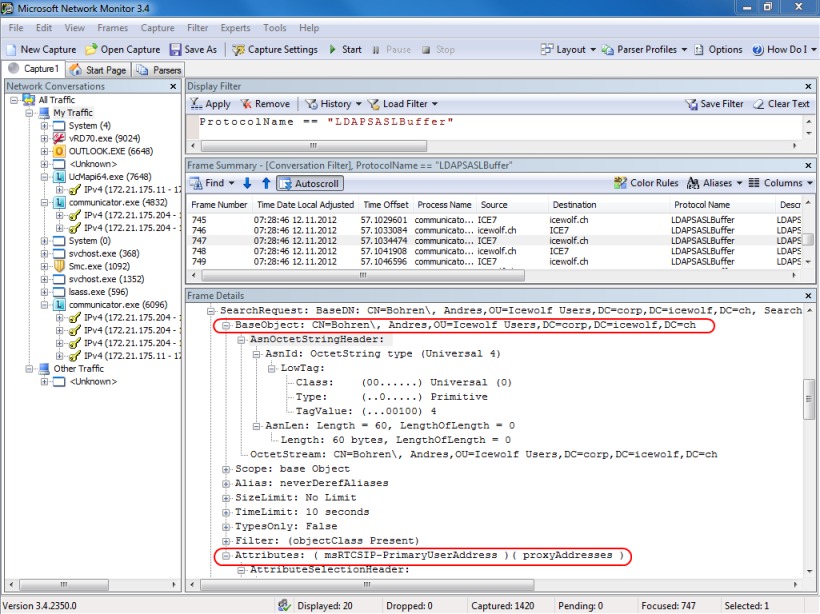This screenshot has height=614, width=820.
Task: Click the Pause capture control
Action: click(391, 50)
